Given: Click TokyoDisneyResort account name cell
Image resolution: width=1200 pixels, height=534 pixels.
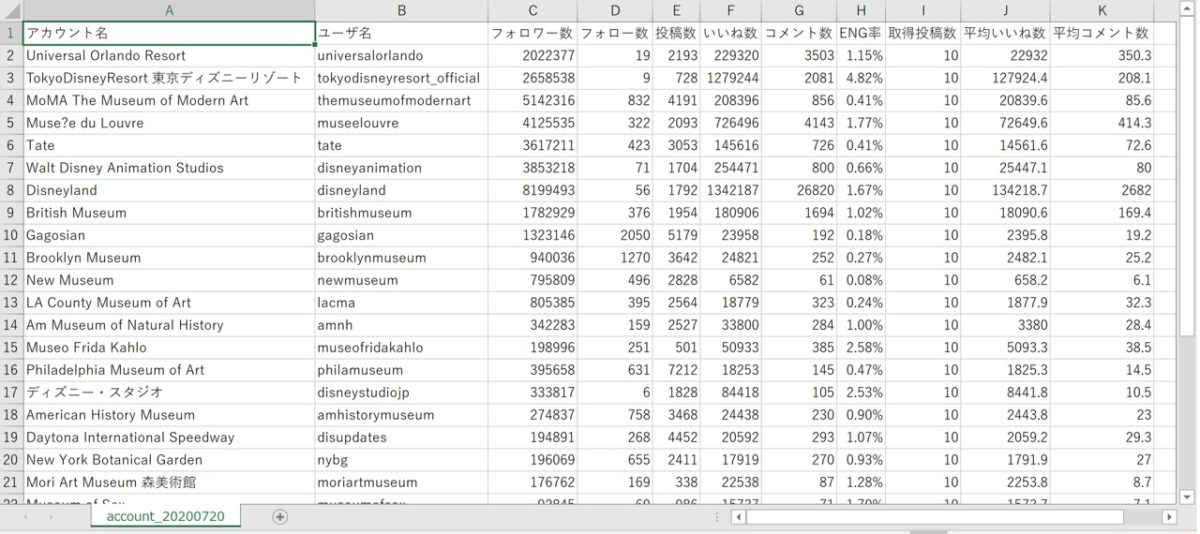Looking at the screenshot, I should pyautogui.click(x=168, y=78).
